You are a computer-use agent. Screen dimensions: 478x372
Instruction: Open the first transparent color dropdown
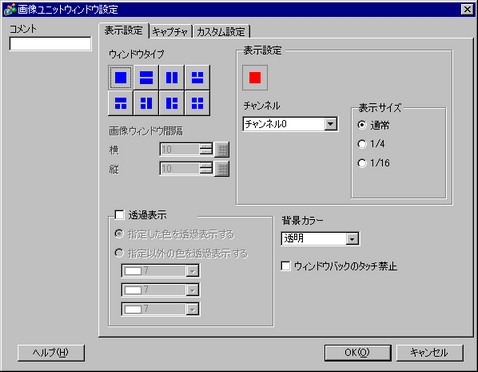192,271
